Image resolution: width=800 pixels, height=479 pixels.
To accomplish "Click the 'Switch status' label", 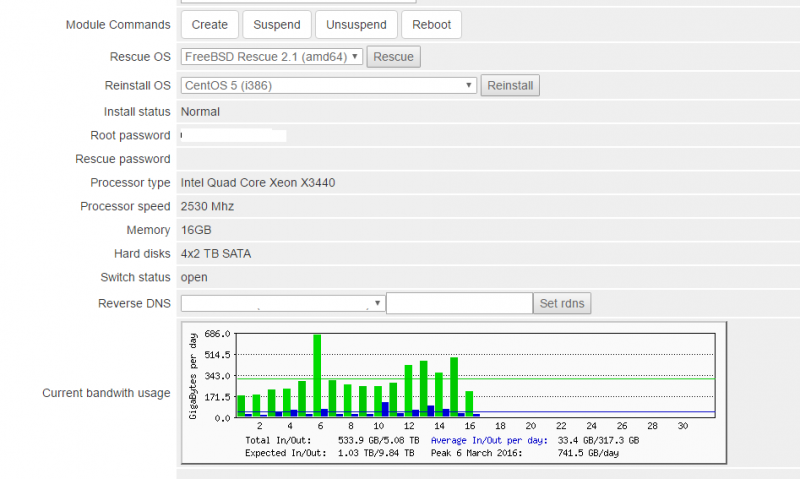I will (135, 278).
